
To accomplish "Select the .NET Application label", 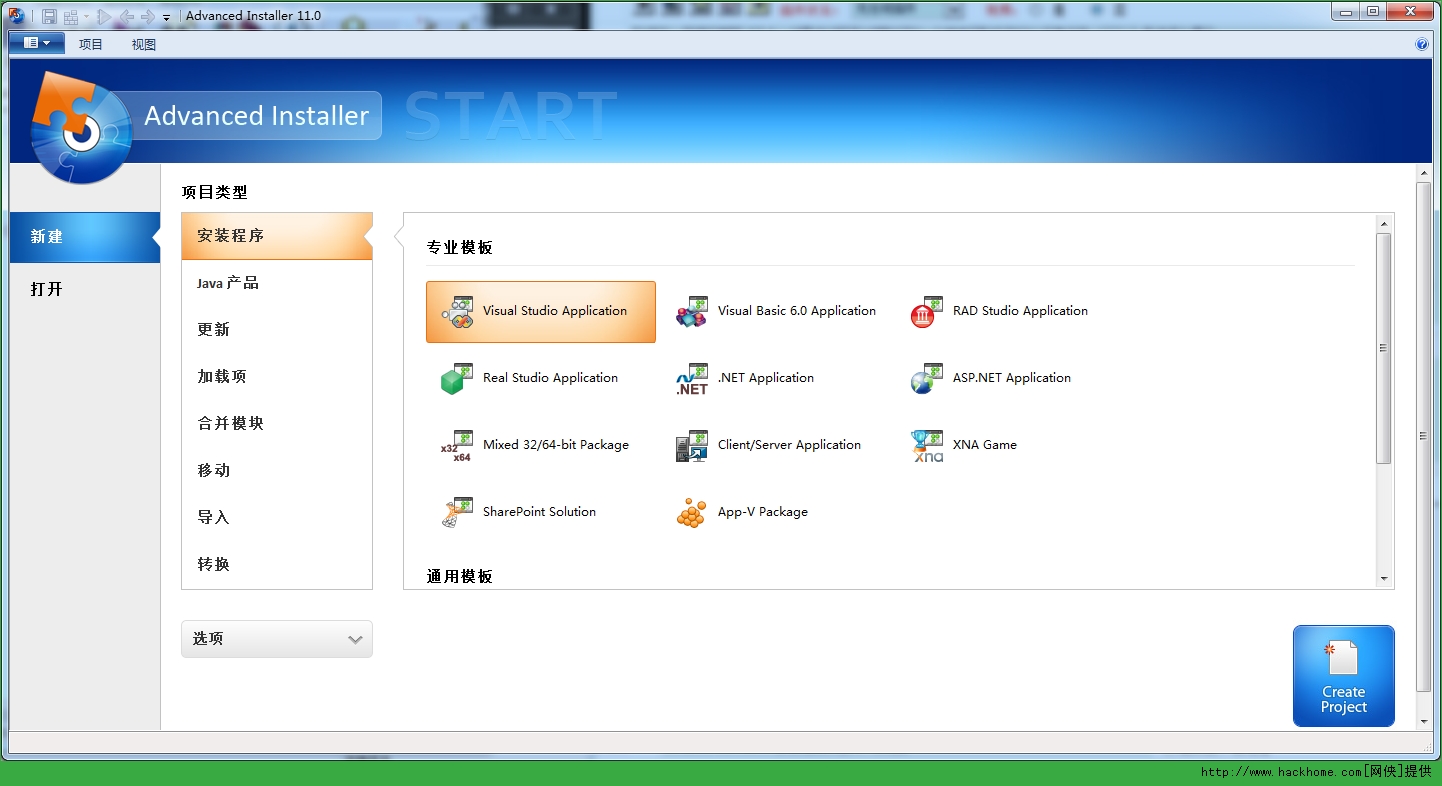I will click(766, 378).
